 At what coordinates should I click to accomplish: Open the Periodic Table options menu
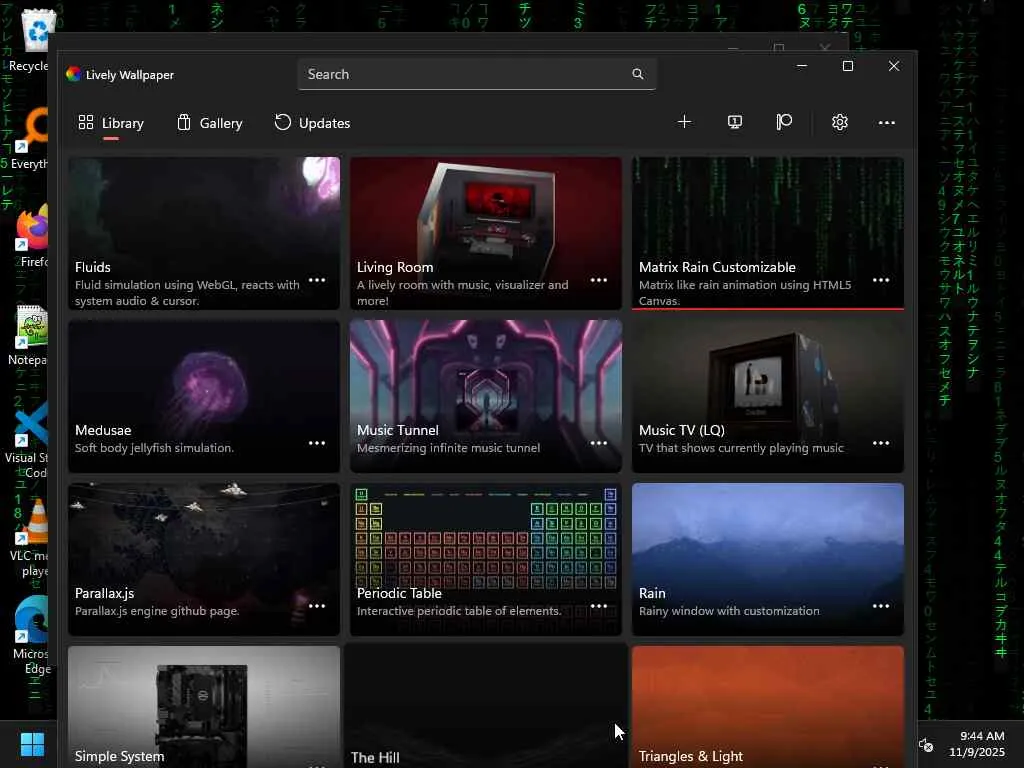[x=599, y=606]
